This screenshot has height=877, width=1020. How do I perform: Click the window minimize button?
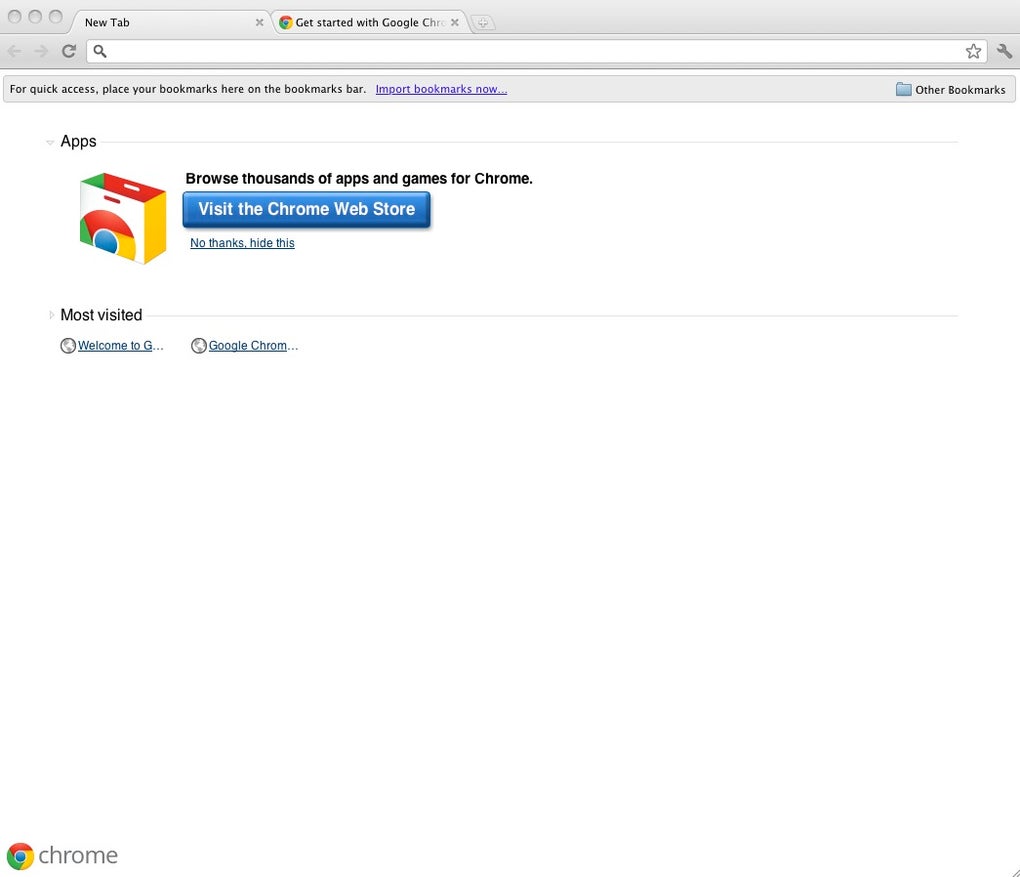[35, 16]
